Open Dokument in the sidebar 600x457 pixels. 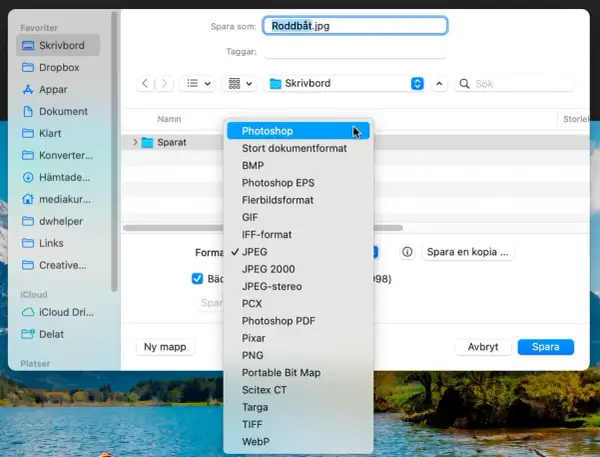(58, 111)
